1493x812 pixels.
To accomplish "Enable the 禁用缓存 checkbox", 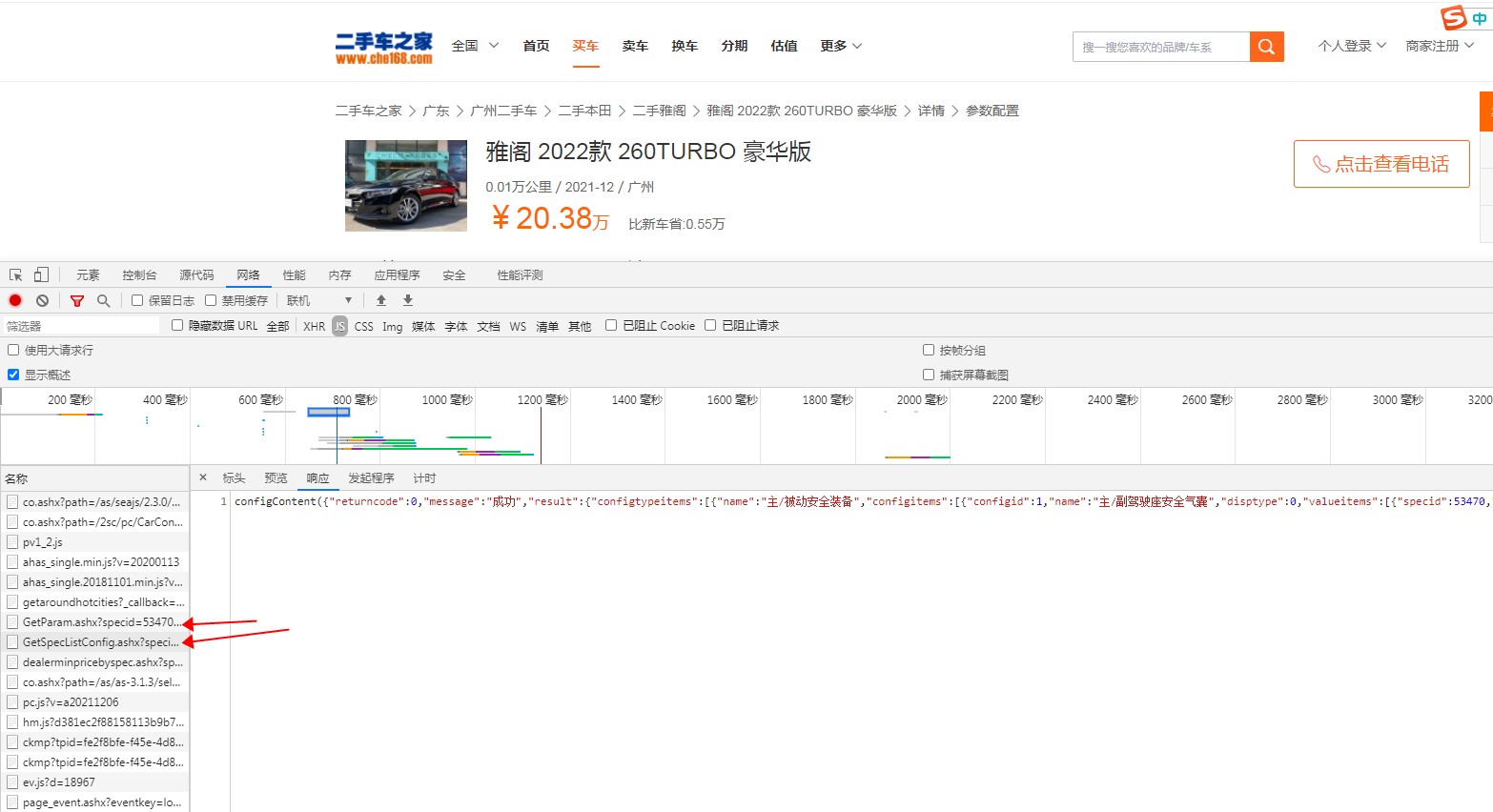I will coord(210,299).
